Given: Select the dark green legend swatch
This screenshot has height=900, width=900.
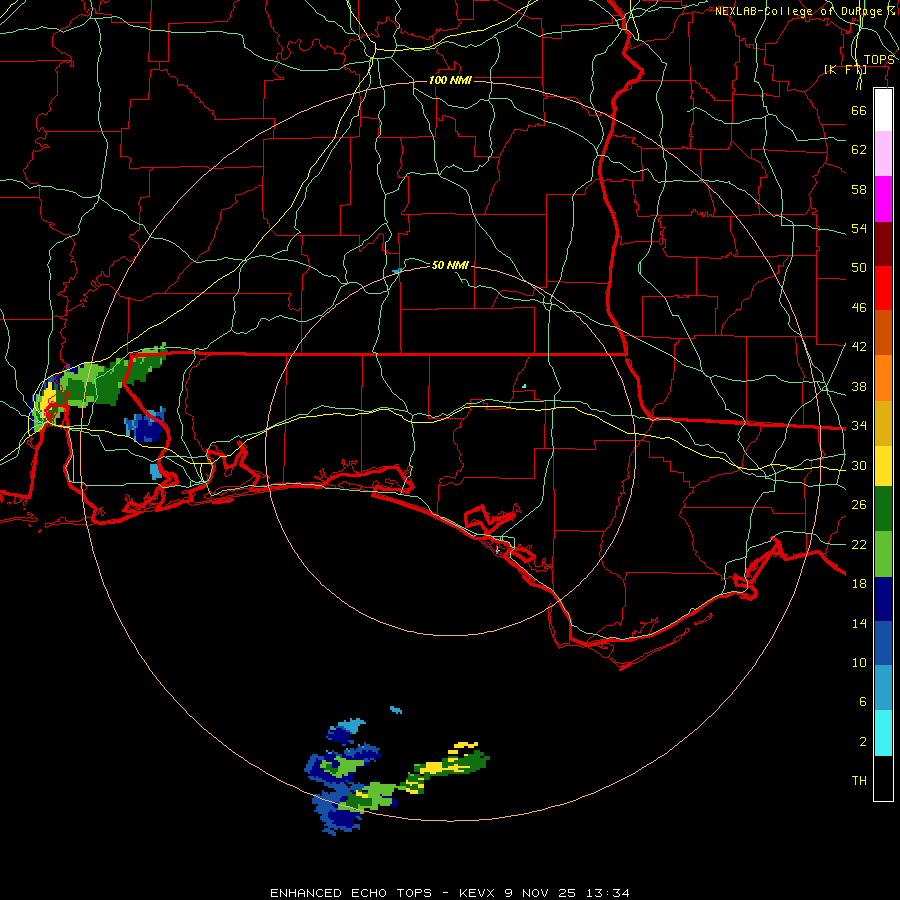Looking at the screenshot, I should coord(883,509).
